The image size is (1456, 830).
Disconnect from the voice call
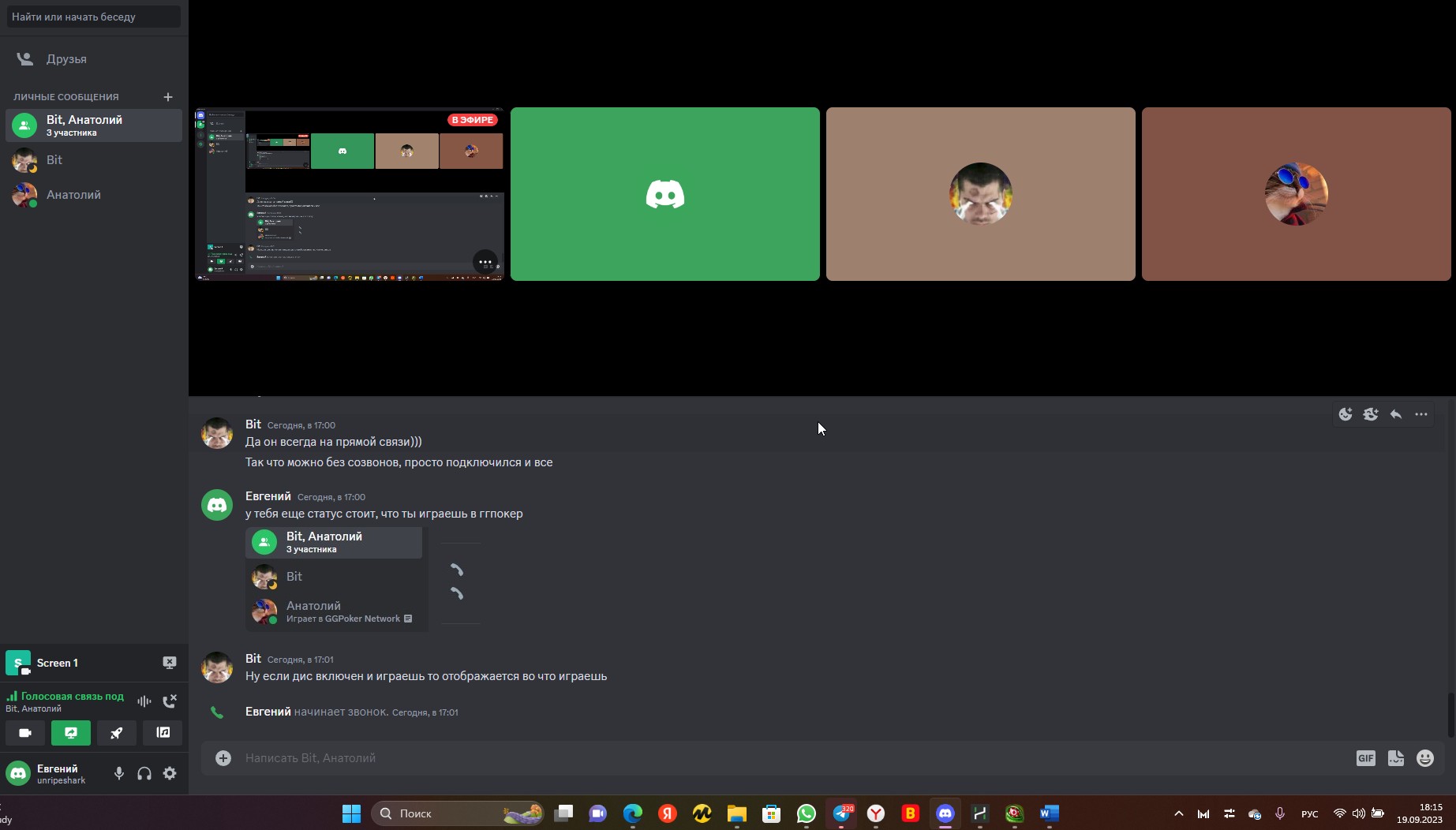point(170,701)
